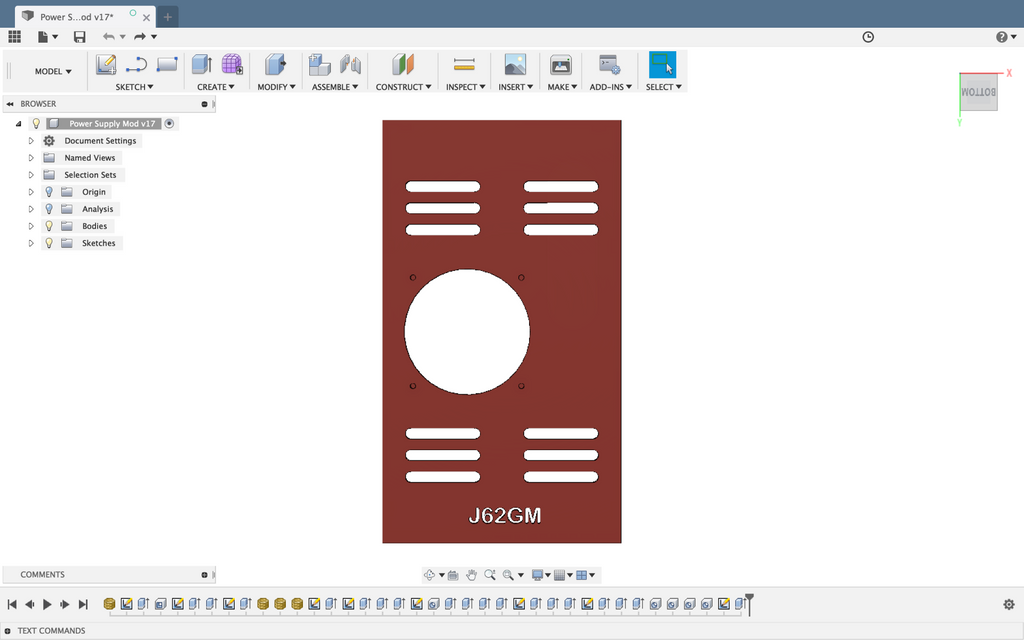Click the Create Form purple icon
1024x640 pixels.
[x=232, y=65]
